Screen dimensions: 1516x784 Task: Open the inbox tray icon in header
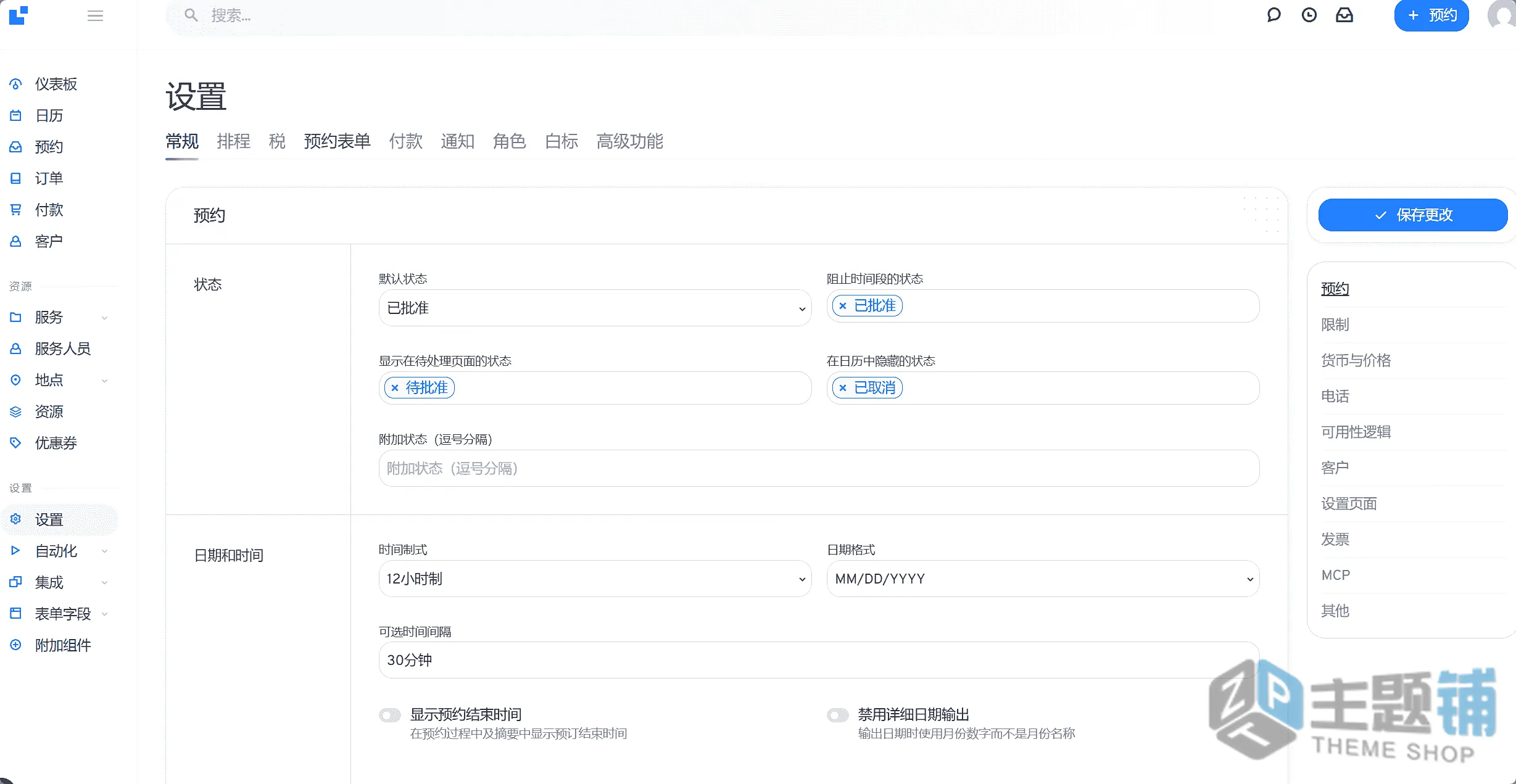click(x=1344, y=15)
